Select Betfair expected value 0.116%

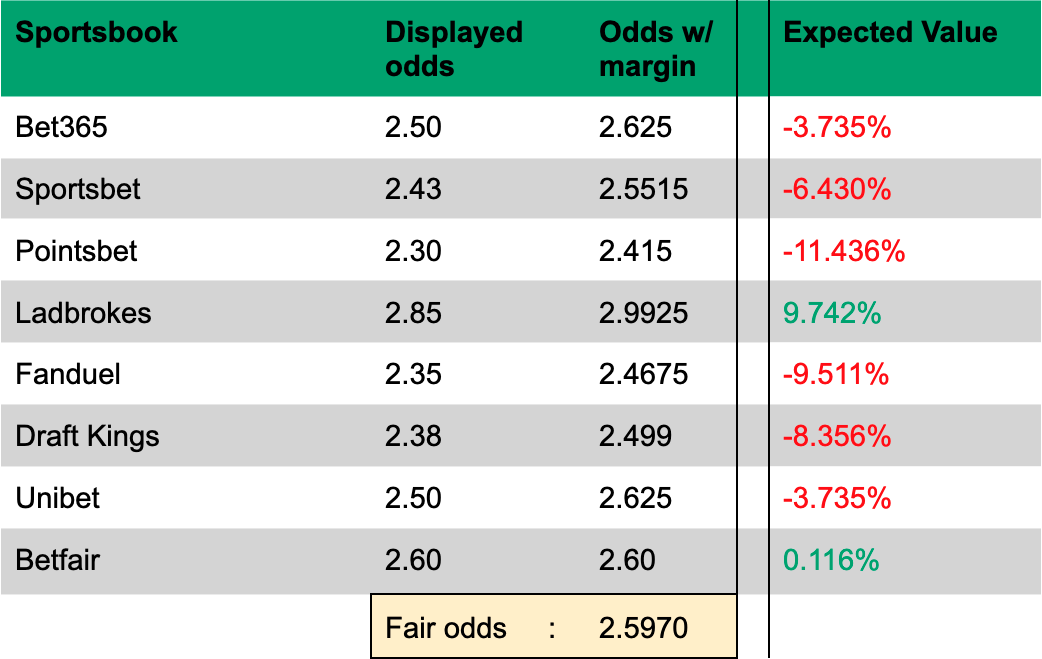(x=831, y=560)
